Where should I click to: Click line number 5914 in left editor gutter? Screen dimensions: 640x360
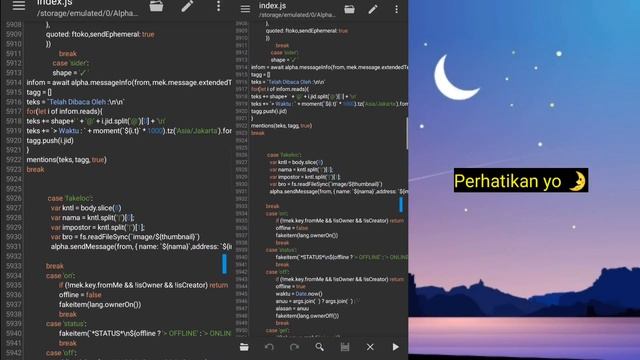click(13, 82)
